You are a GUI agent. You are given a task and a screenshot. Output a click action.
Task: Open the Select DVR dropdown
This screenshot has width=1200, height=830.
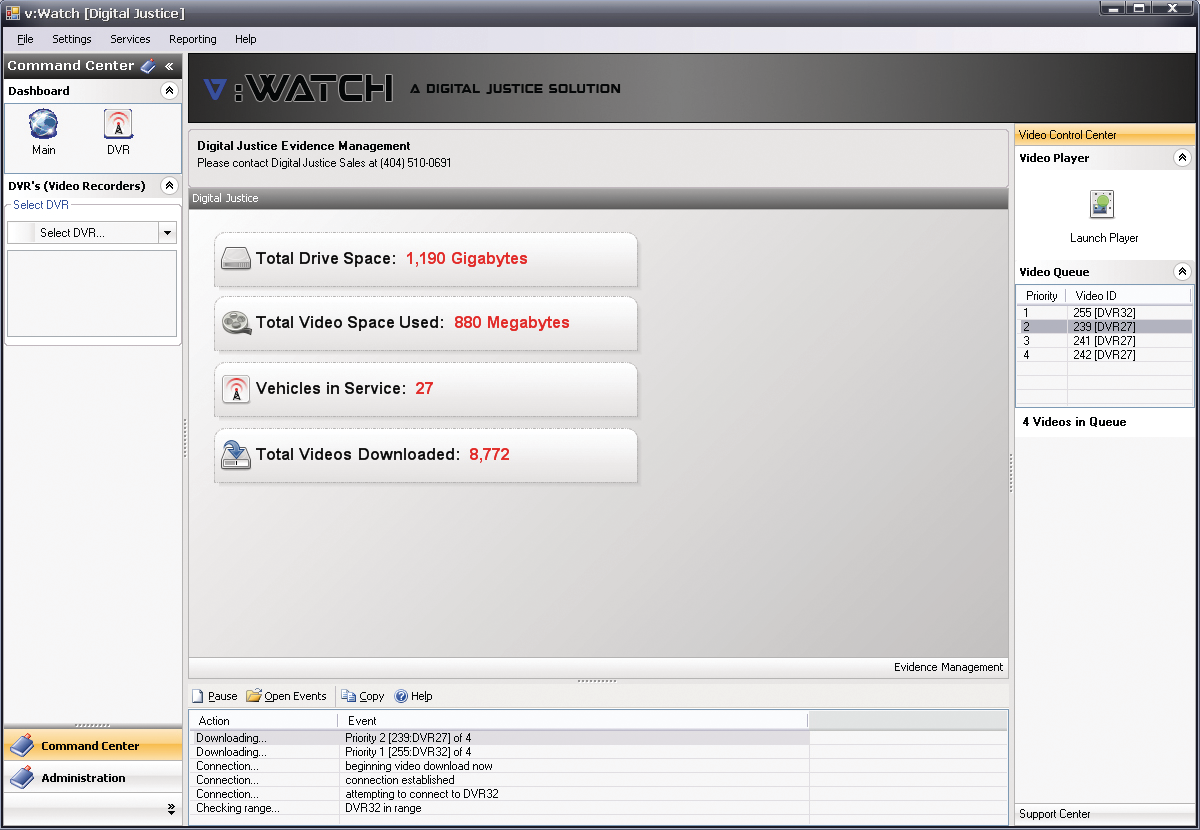[x=168, y=232]
